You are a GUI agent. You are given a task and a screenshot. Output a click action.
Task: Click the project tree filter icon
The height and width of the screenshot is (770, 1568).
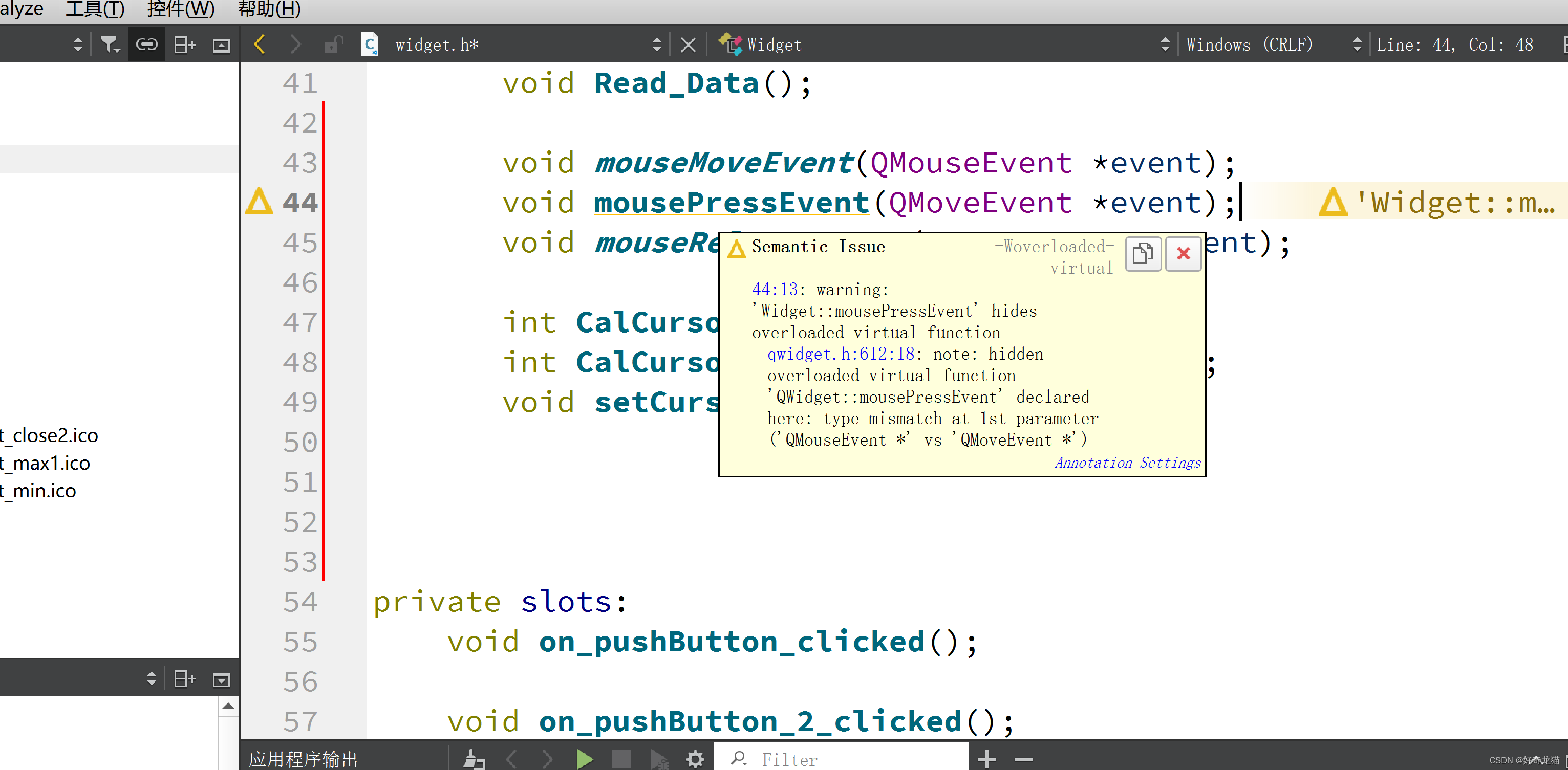[x=110, y=45]
